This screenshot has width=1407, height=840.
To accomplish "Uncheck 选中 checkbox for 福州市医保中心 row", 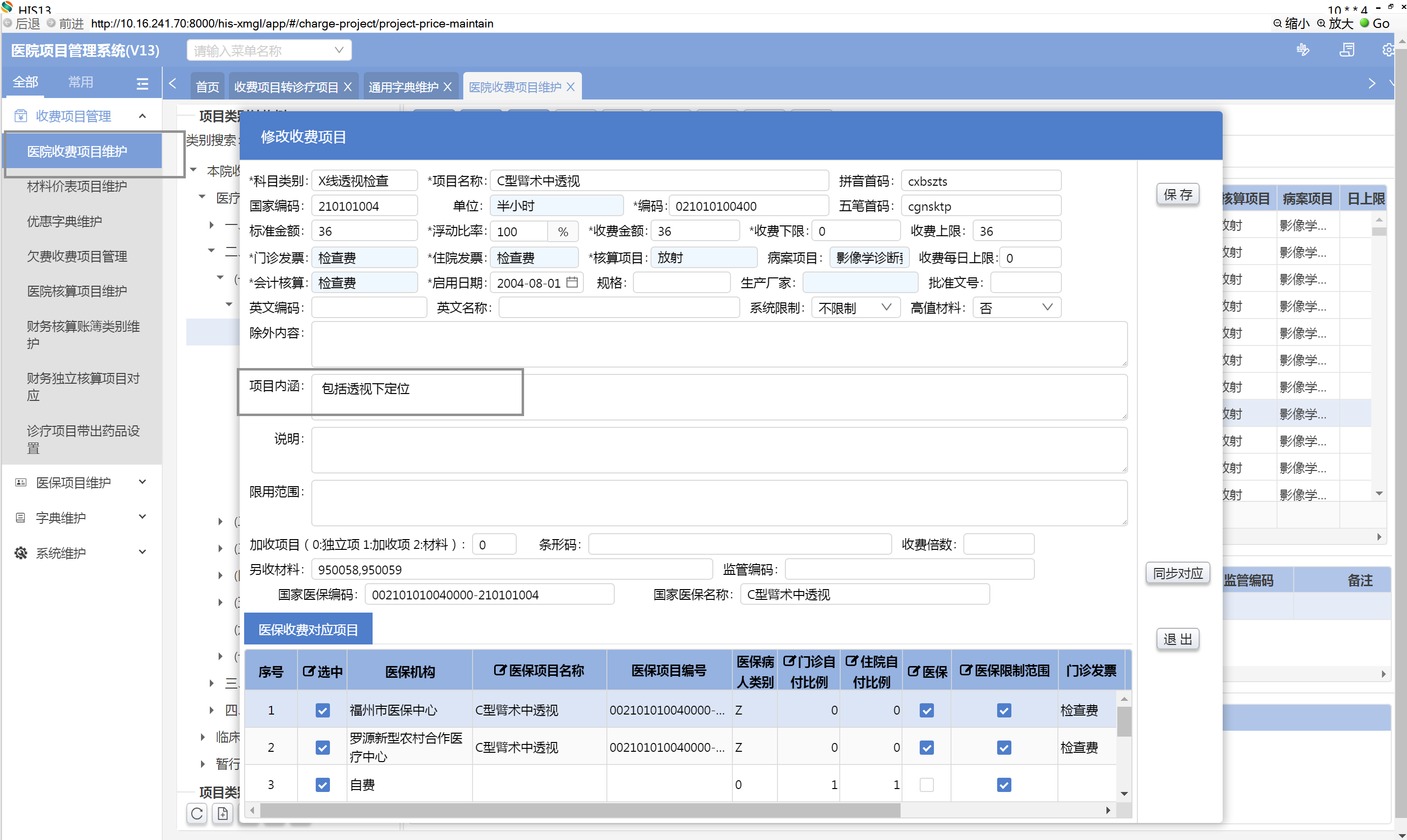I will [x=322, y=710].
